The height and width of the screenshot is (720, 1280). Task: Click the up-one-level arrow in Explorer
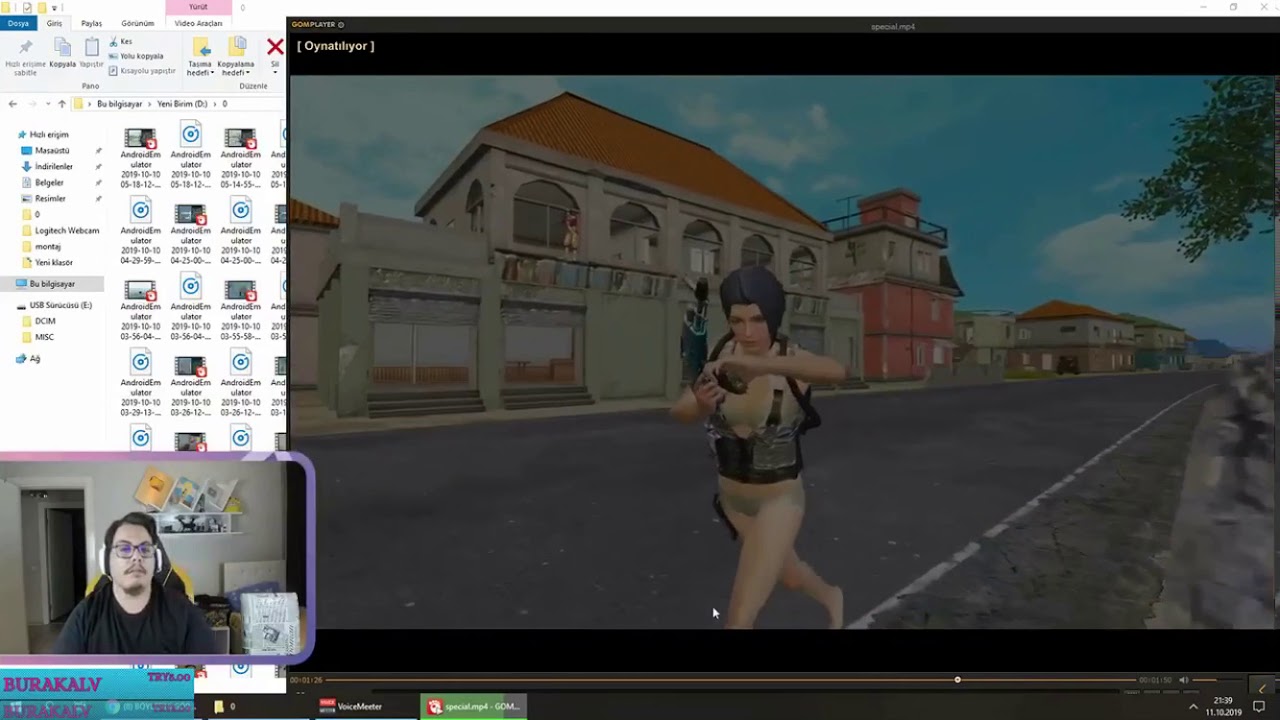(x=61, y=104)
